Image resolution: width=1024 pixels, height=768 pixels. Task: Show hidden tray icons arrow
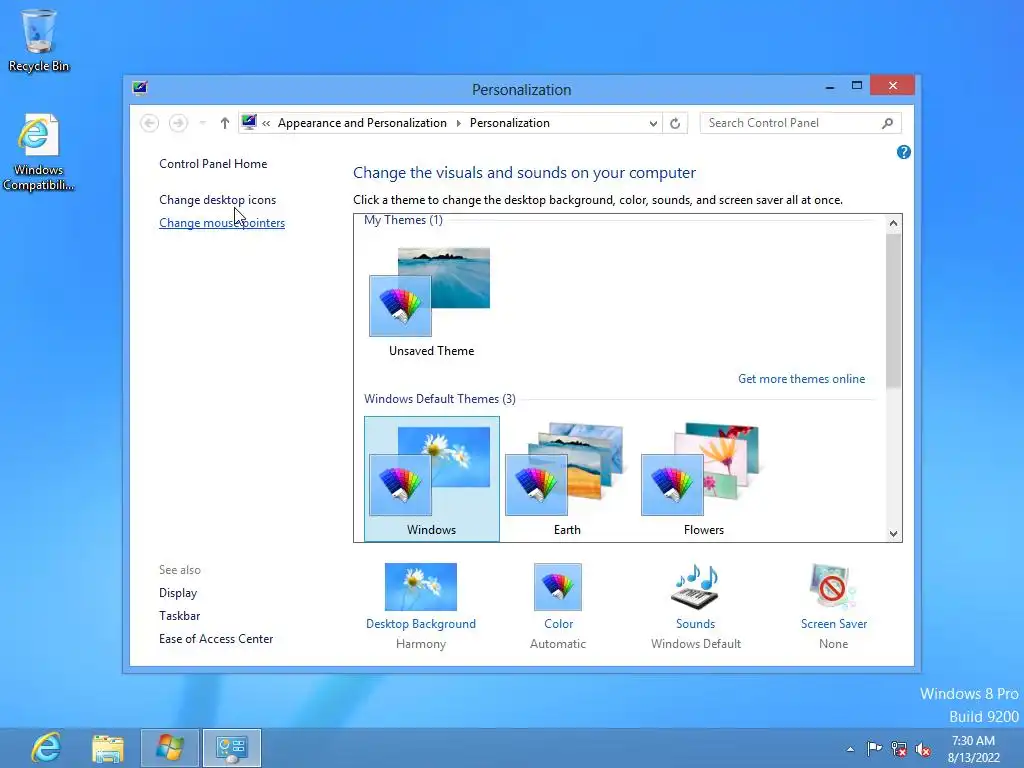click(x=850, y=749)
